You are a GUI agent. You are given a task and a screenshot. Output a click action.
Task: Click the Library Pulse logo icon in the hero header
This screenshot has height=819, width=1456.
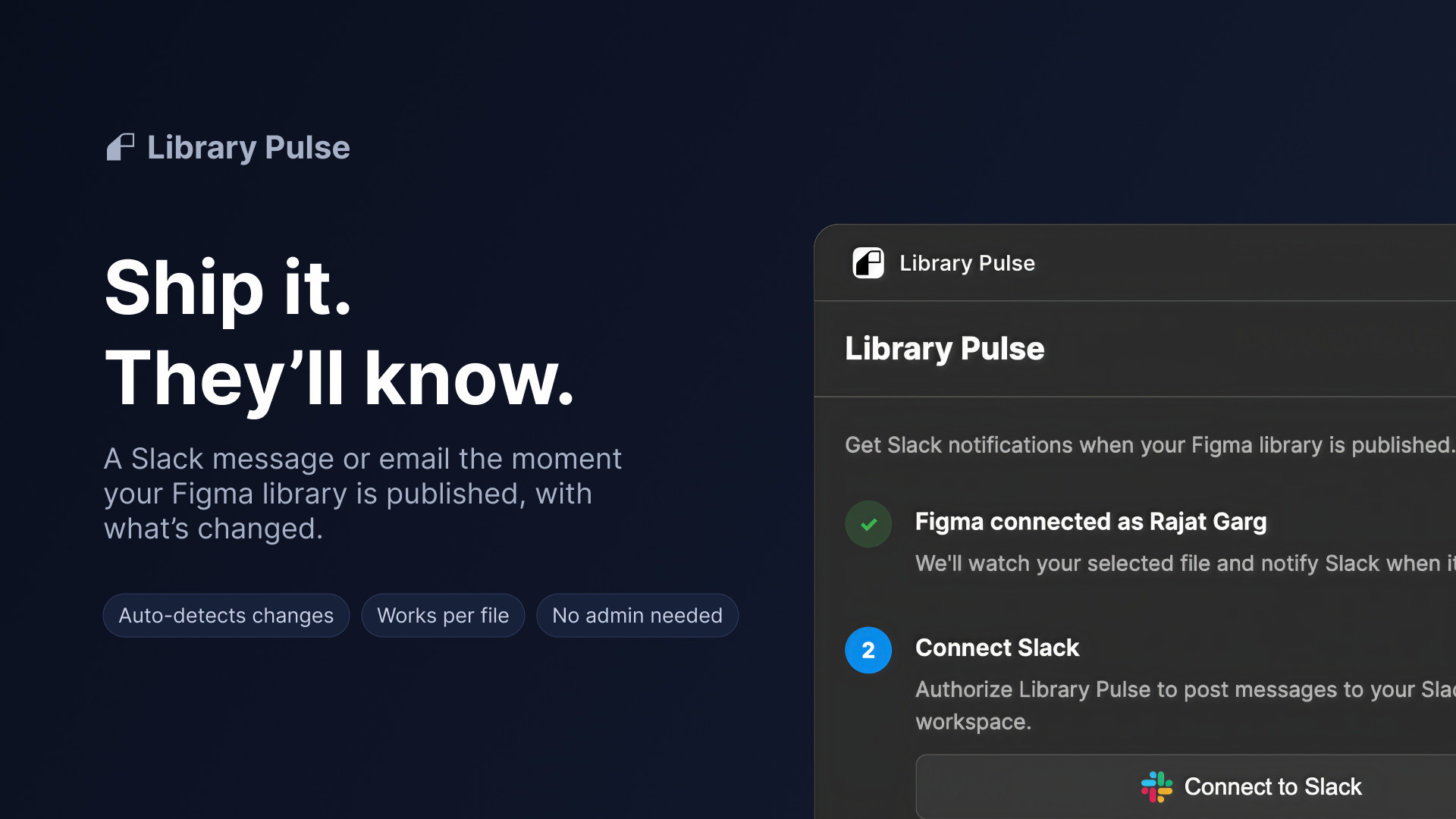pos(121,147)
